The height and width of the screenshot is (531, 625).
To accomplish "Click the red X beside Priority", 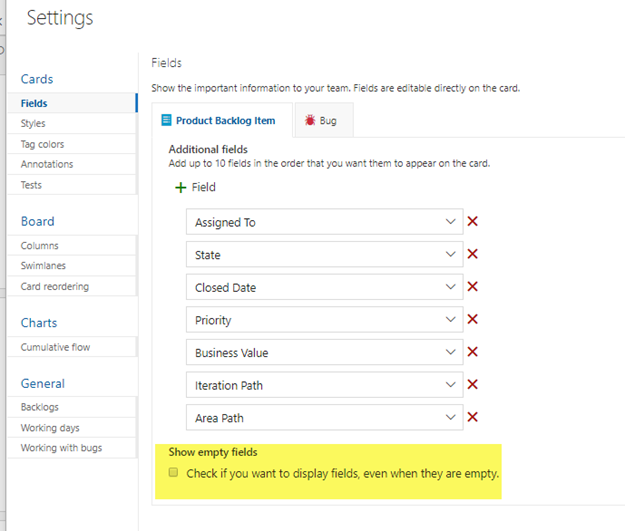I will pyautogui.click(x=473, y=319).
